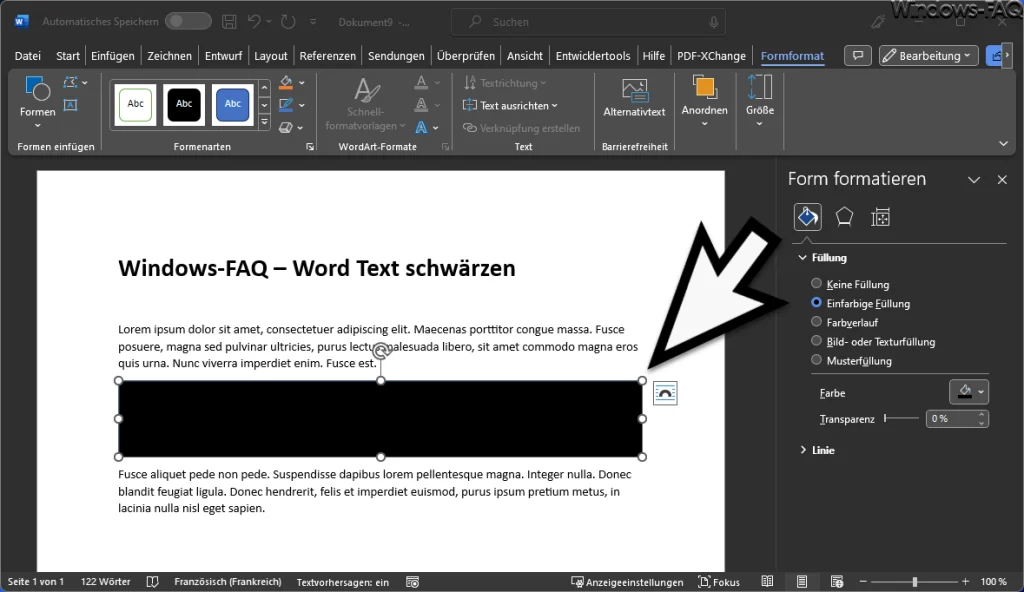The width and height of the screenshot is (1024, 592).
Task: Click the Alternativtext button
Action: [634, 98]
